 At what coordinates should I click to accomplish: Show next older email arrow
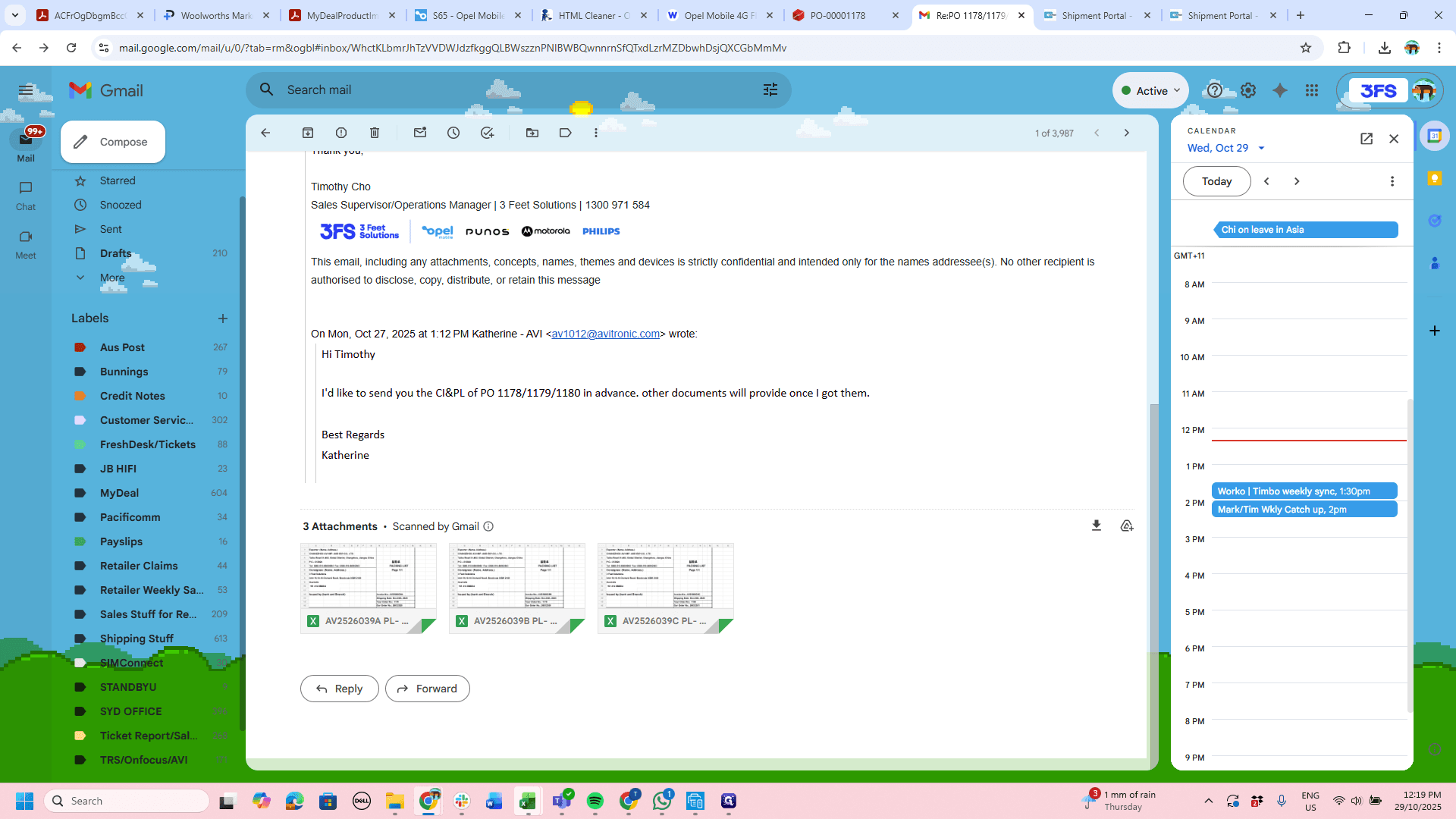pyautogui.click(x=1127, y=133)
